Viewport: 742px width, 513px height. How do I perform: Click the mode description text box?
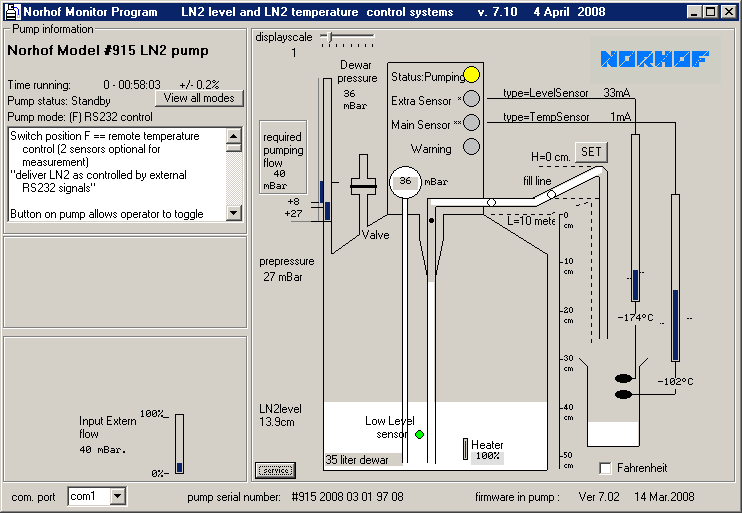[117, 174]
